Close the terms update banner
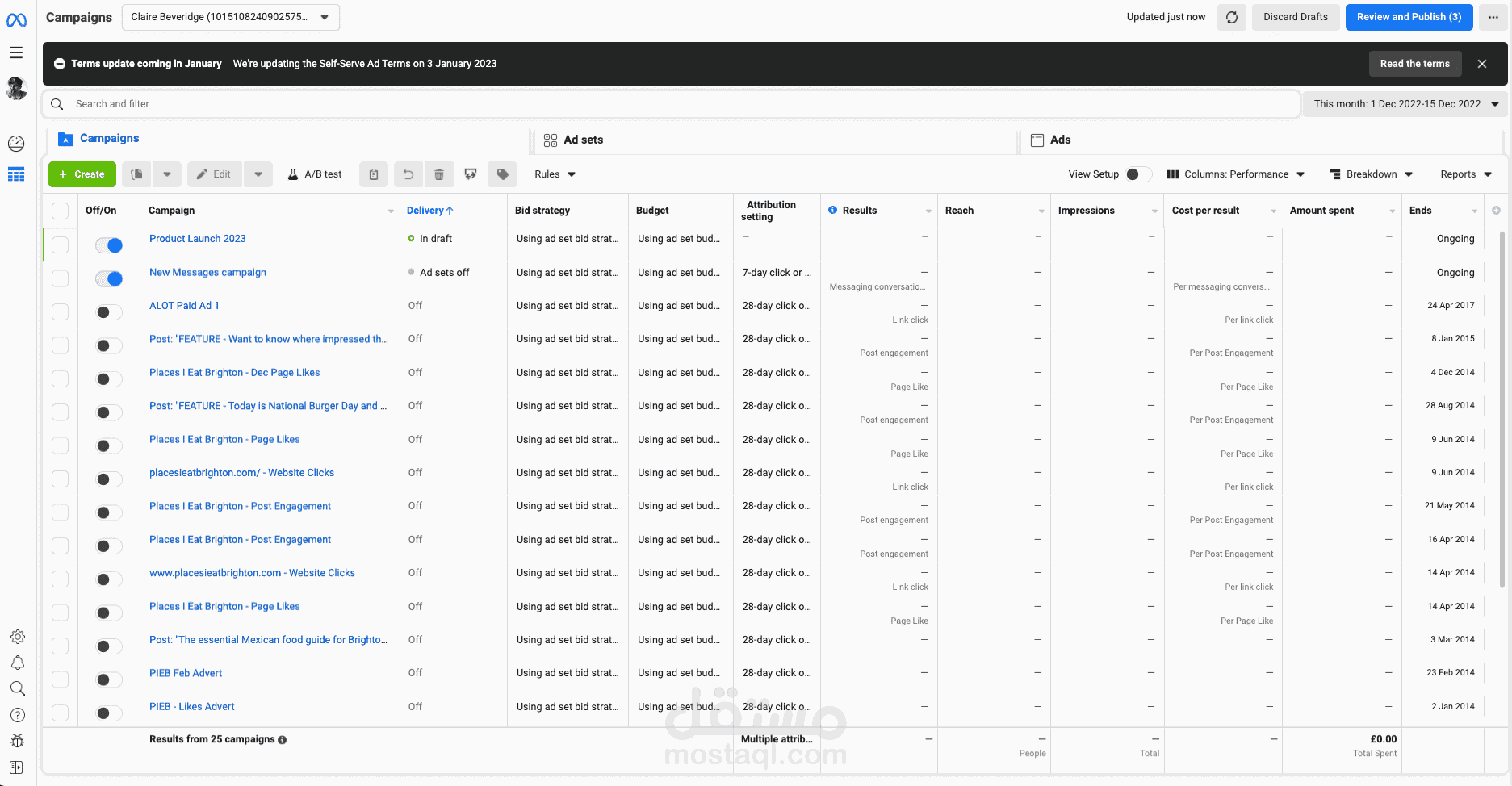Viewport: 1512px width, 786px height. click(x=1482, y=64)
